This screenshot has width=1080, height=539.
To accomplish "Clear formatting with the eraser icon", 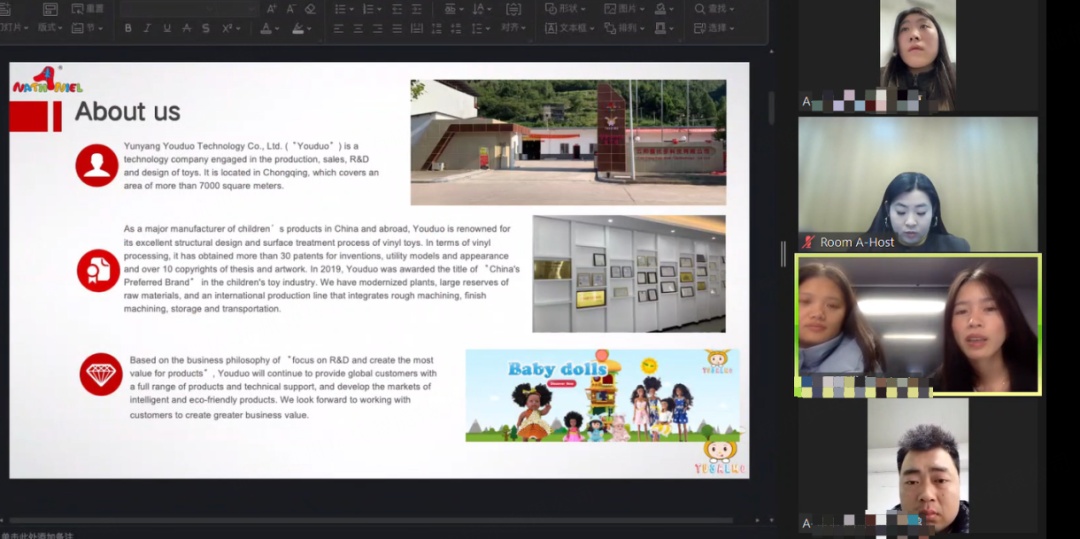I will [x=310, y=8].
